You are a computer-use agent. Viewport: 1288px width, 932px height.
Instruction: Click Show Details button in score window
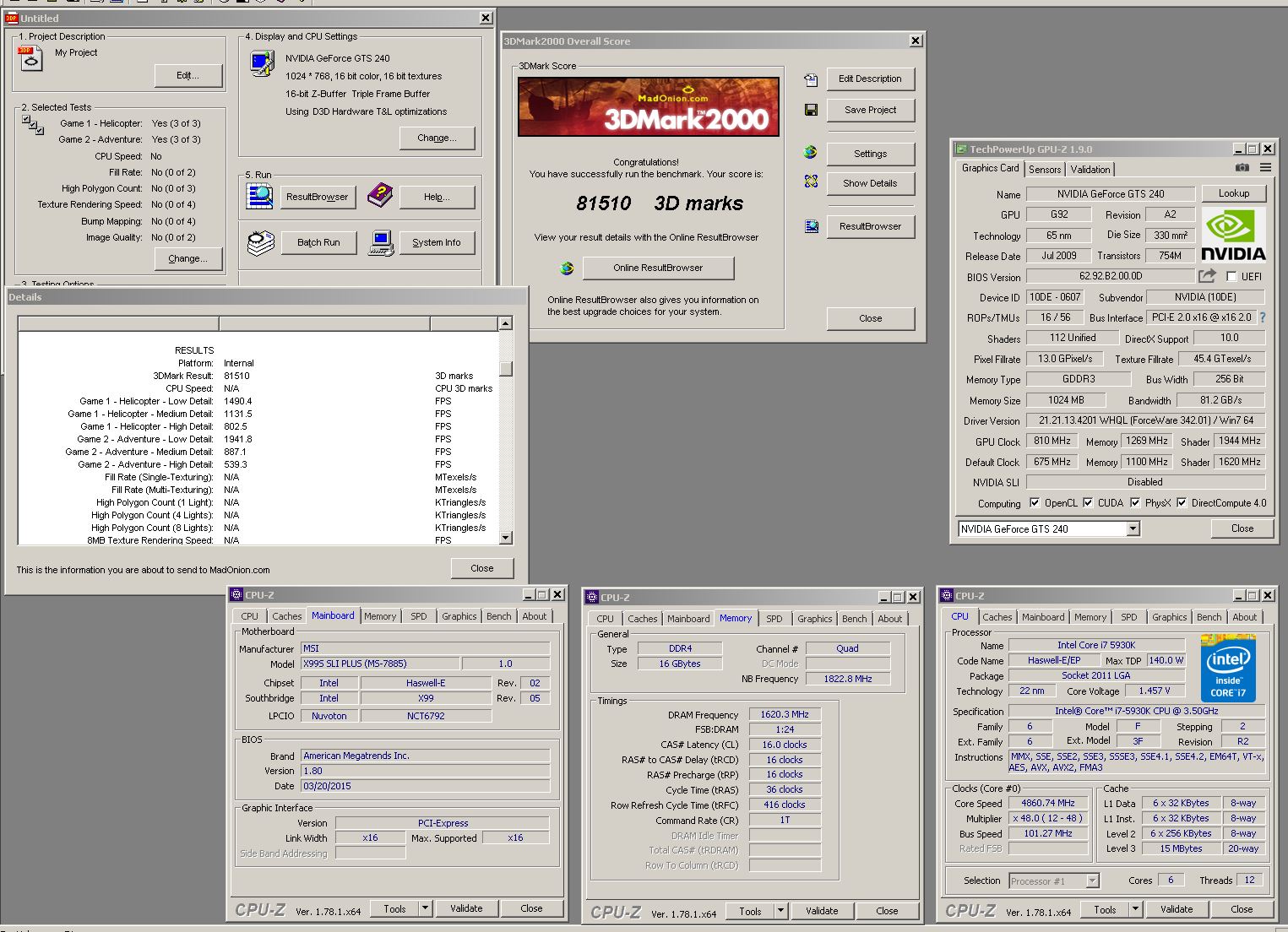point(870,183)
